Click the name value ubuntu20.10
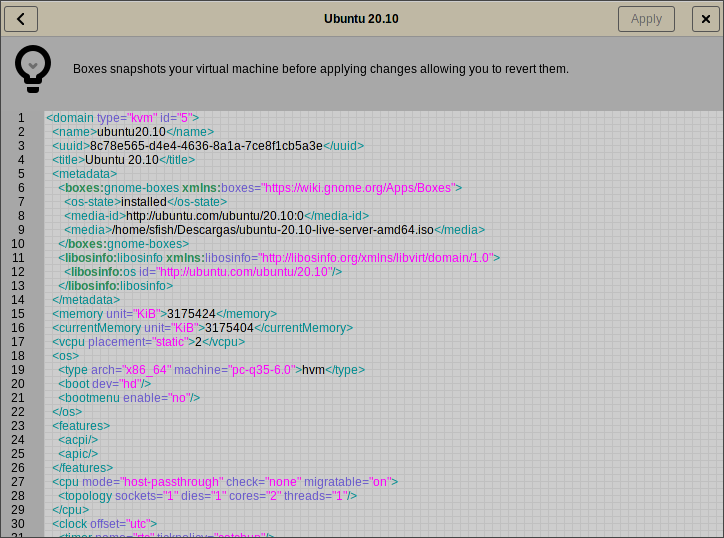 [131, 132]
